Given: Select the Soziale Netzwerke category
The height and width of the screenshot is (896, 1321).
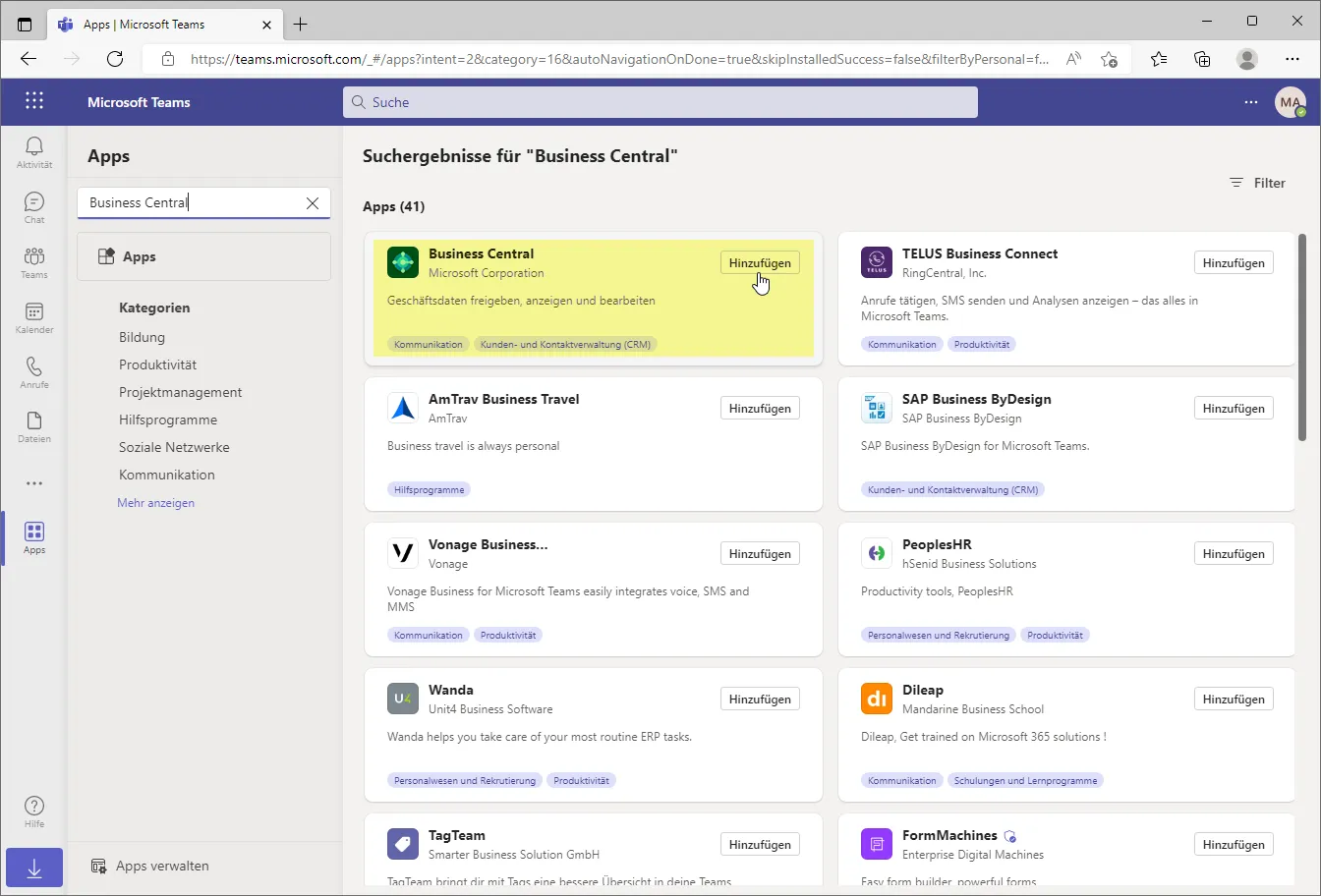Looking at the screenshot, I should (174, 447).
